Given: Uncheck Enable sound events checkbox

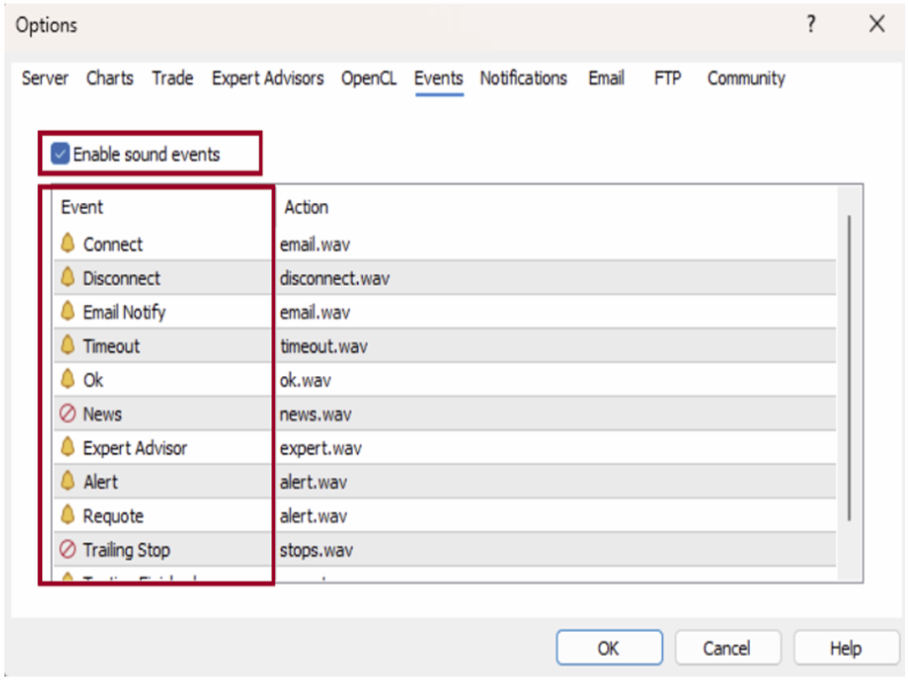Looking at the screenshot, I should point(61,154).
